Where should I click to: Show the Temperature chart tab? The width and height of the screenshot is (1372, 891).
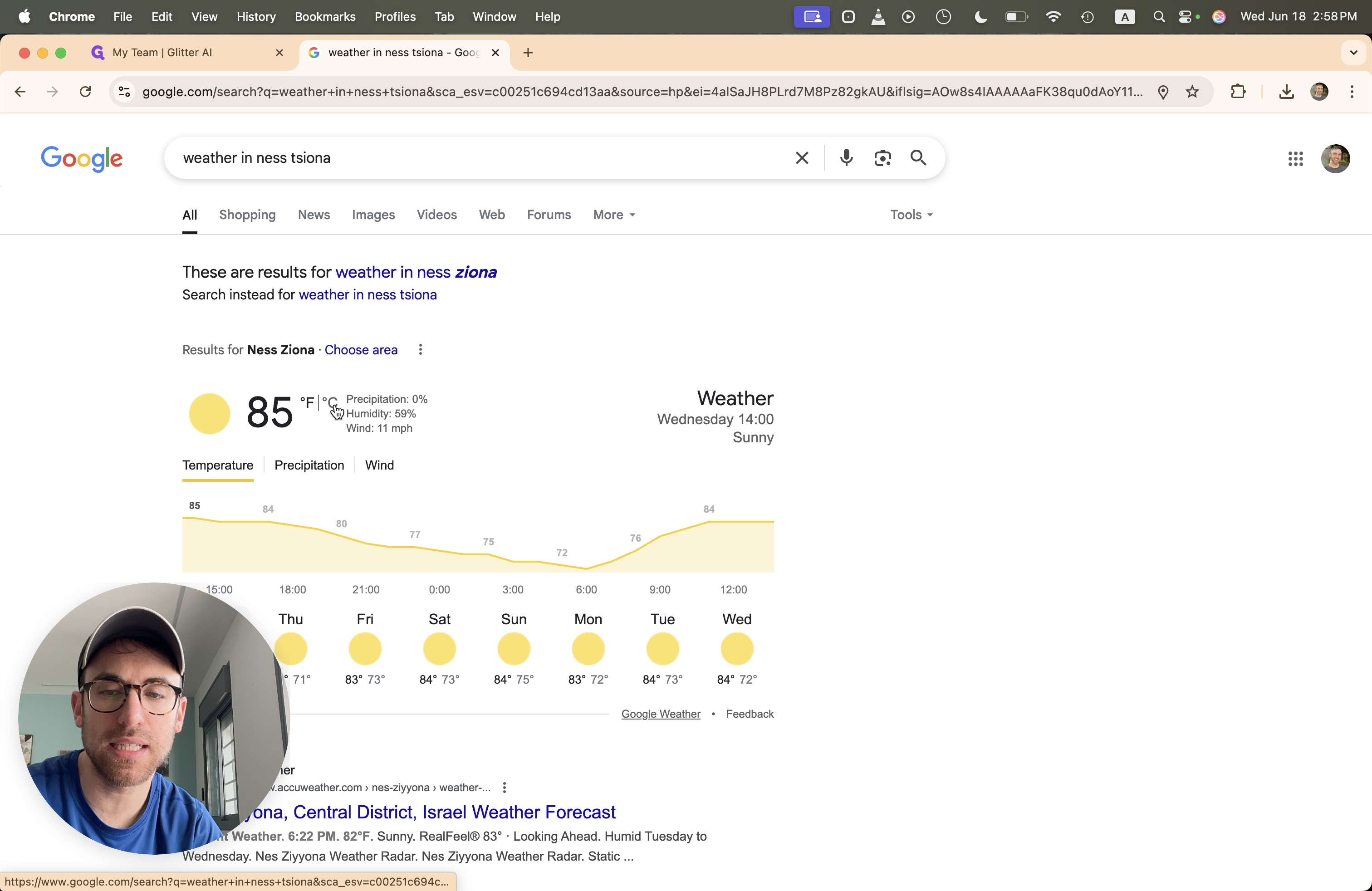coord(218,465)
